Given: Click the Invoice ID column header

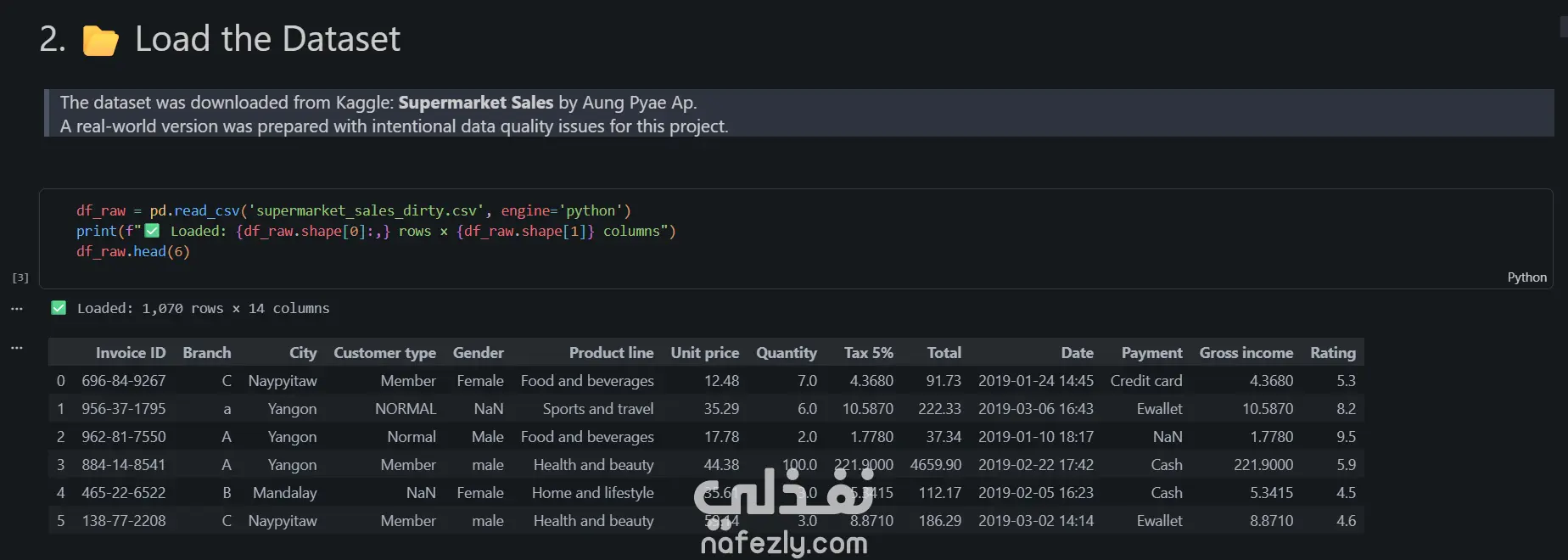Looking at the screenshot, I should (131, 353).
